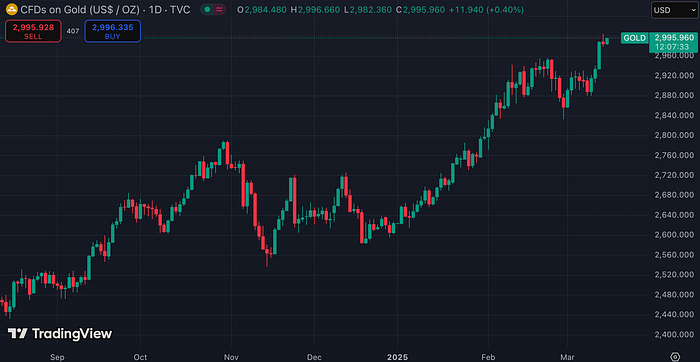
Task: Click the 2,600.000 price axis label
Action: pos(673,234)
